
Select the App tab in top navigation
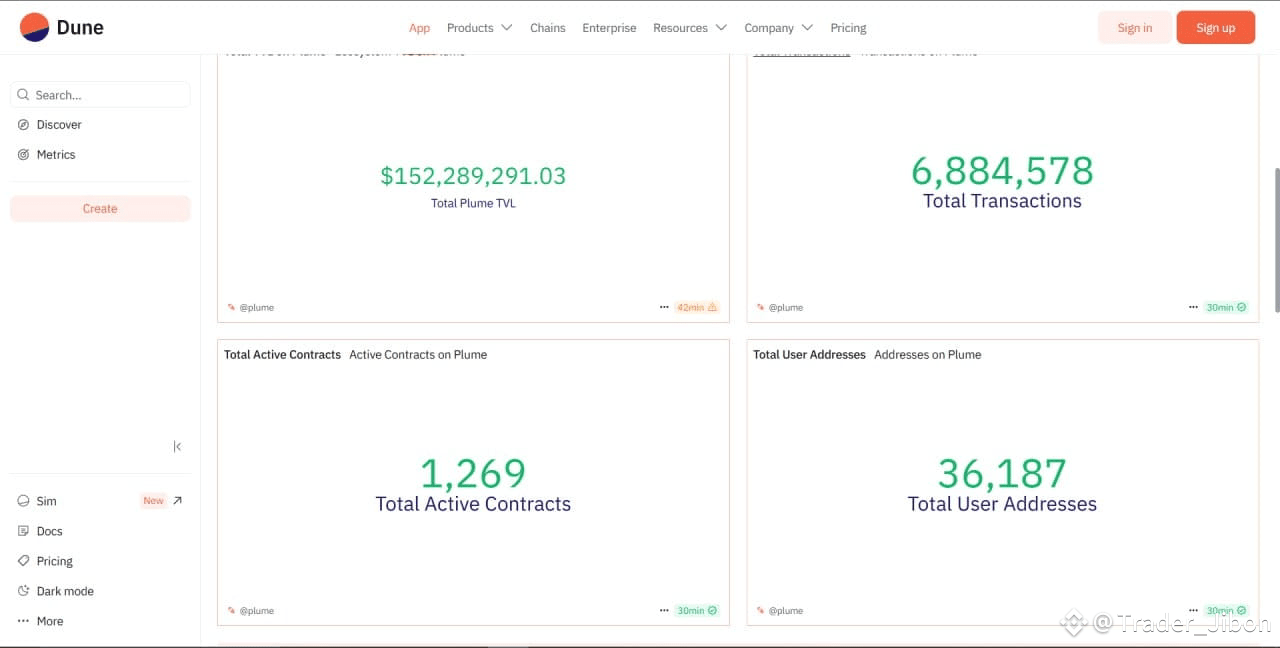click(x=419, y=28)
